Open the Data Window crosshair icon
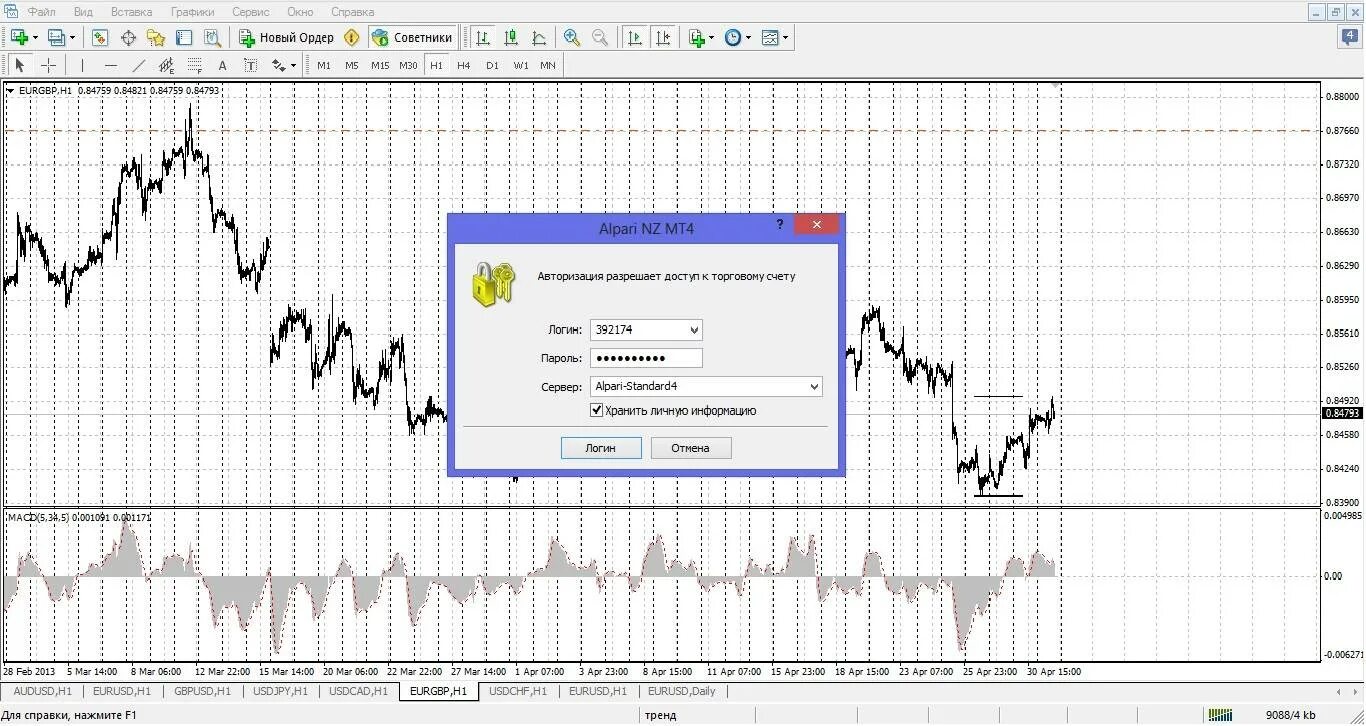 coord(128,37)
